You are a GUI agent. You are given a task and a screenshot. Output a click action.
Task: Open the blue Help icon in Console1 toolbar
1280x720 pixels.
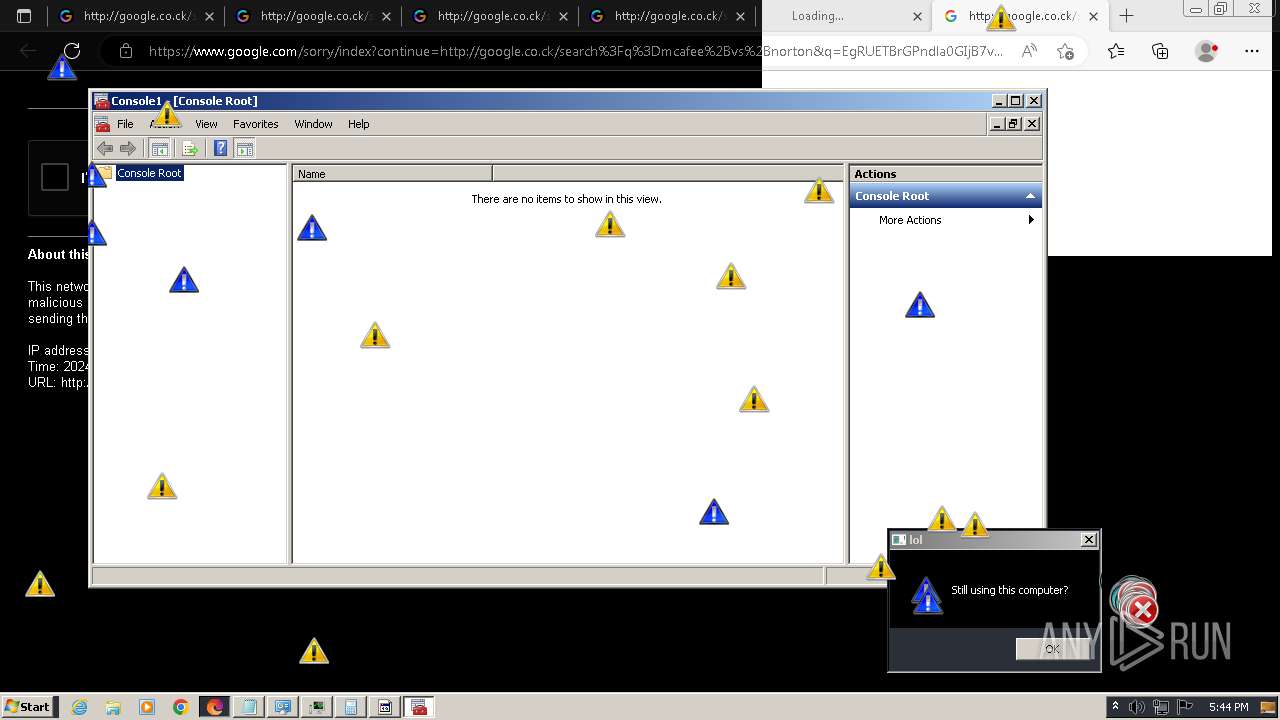(221, 149)
